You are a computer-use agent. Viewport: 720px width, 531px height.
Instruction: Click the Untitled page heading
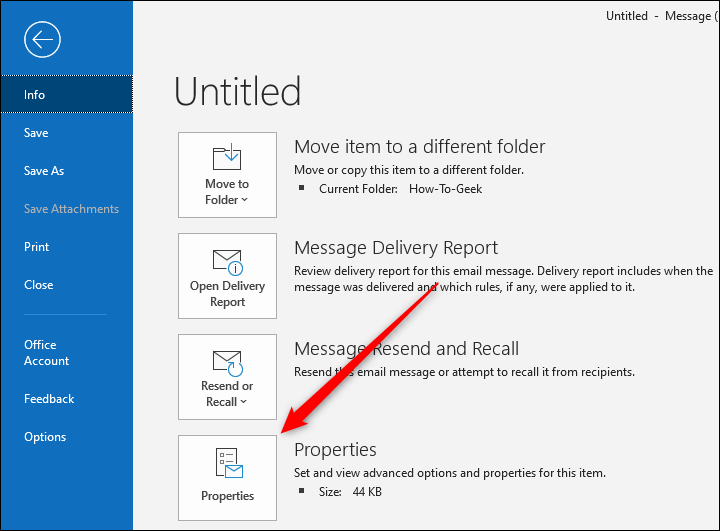tap(237, 92)
